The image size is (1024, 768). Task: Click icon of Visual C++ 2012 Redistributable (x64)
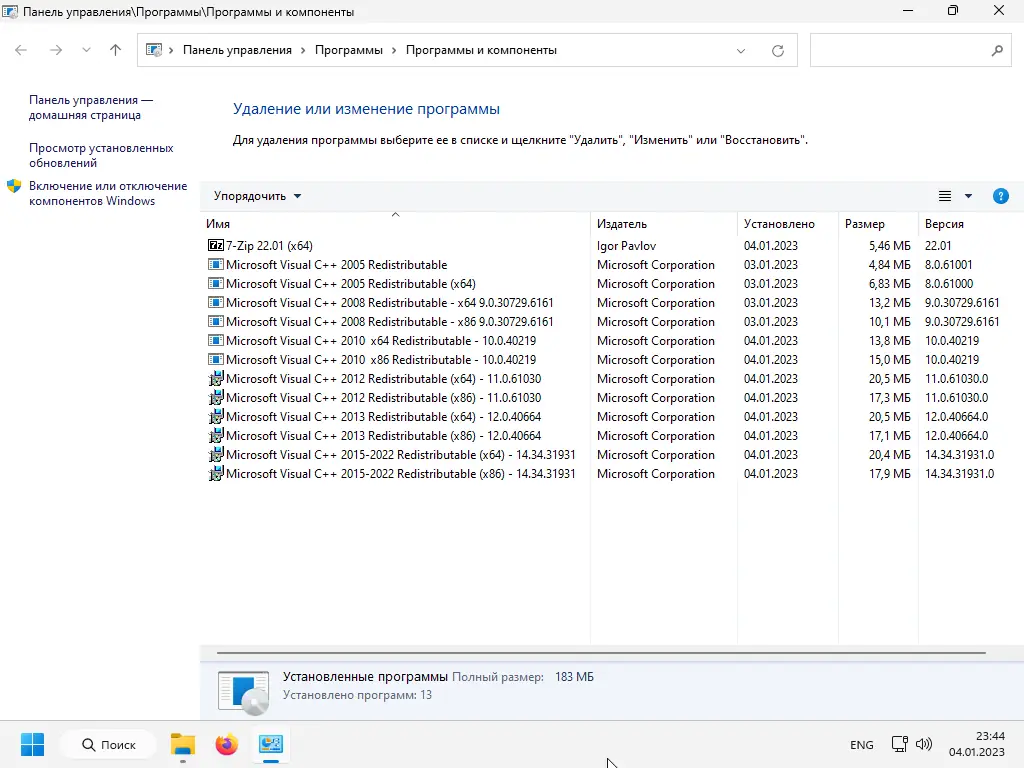(x=216, y=378)
